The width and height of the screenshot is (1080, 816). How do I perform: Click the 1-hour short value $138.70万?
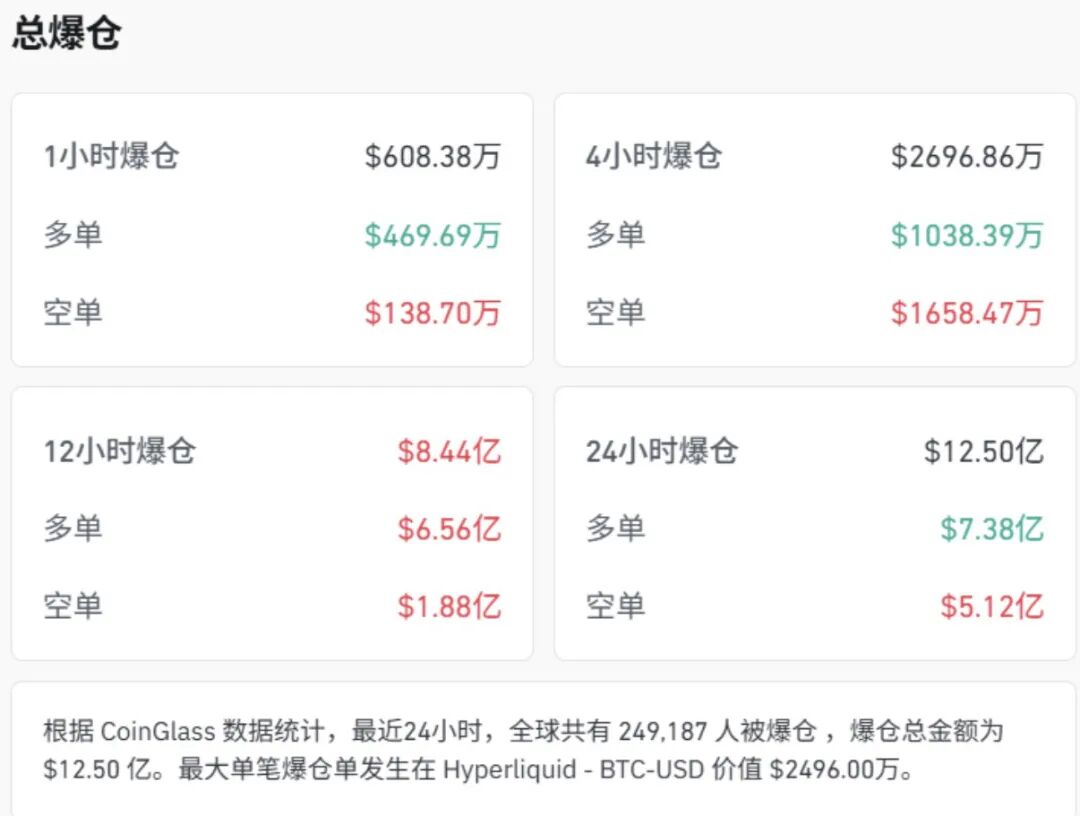point(433,313)
